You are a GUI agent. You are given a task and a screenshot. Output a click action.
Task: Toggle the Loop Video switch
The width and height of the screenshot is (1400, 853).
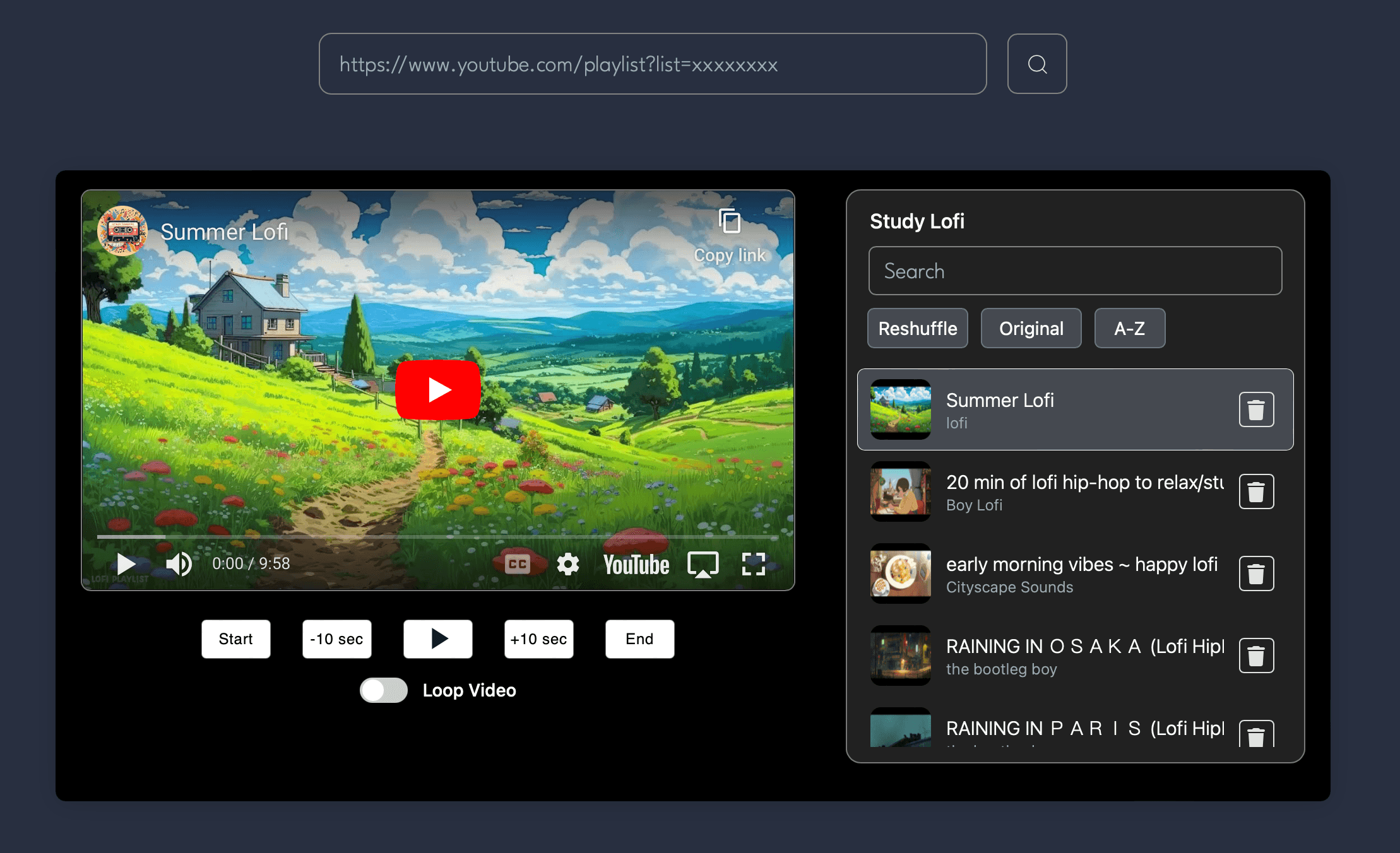point(384,690)
